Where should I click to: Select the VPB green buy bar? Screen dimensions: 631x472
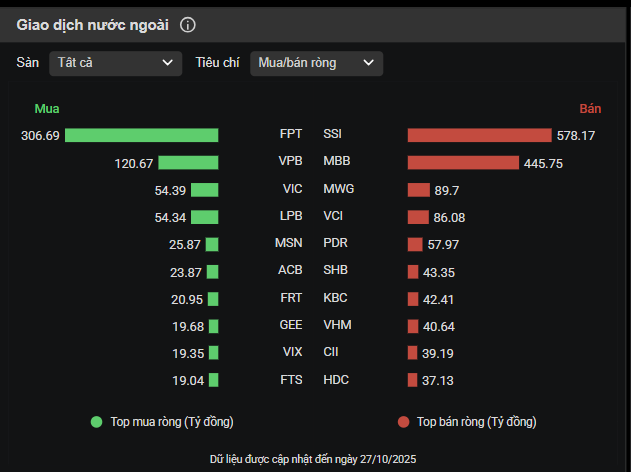pyautogui.click(x=188, y=163)
